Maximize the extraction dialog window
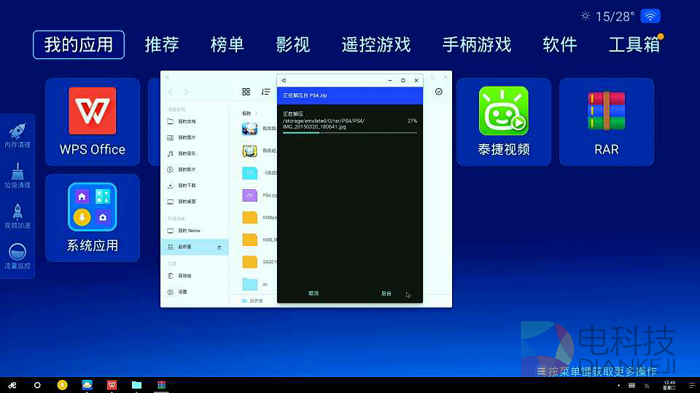This screenshot has height=393, width=700. (x=403, y=80)
